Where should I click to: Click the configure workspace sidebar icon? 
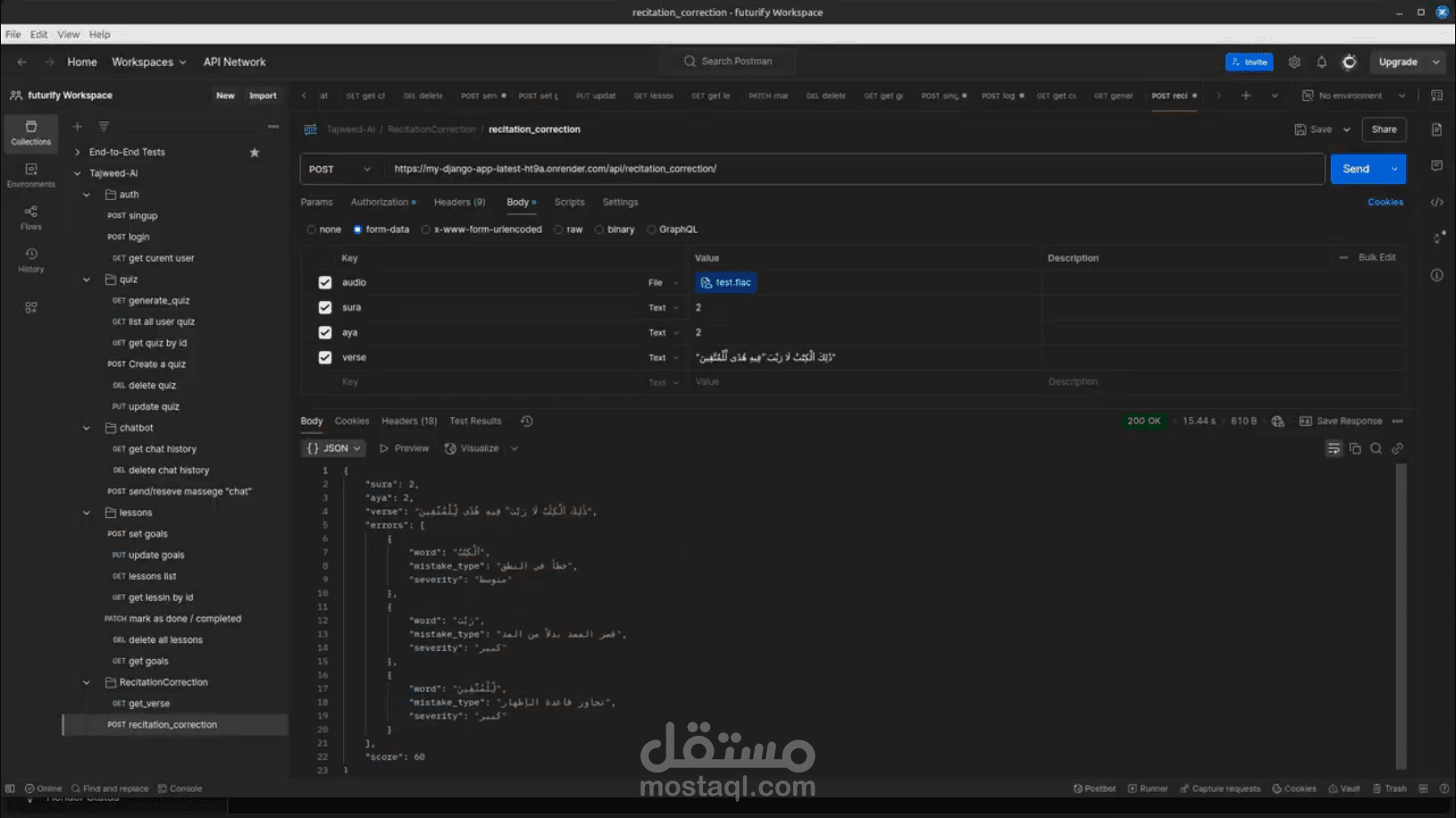(31, 307)
